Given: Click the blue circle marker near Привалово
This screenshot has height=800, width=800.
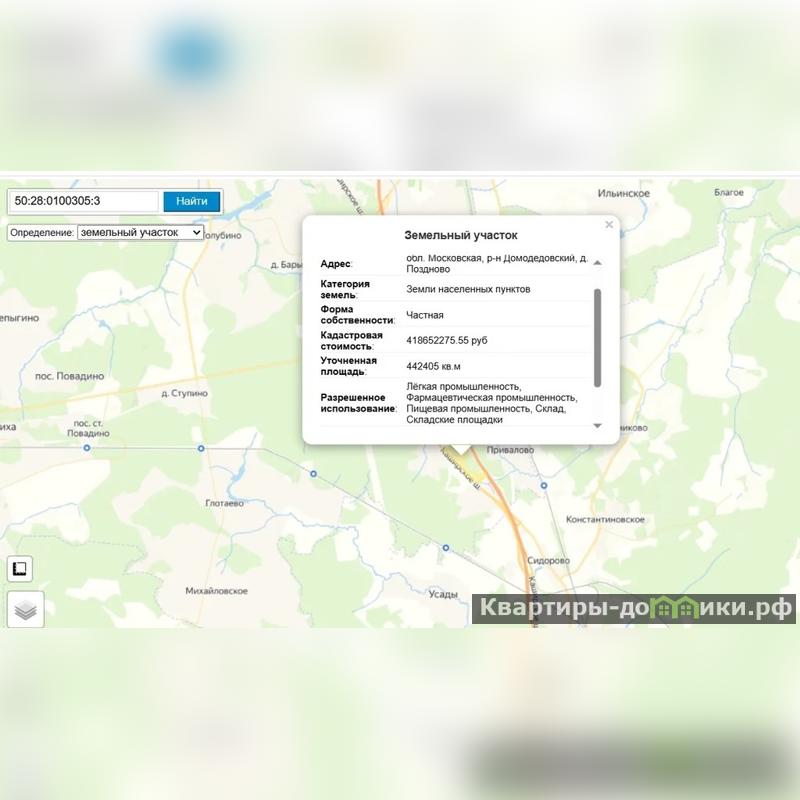Looking at the screenshot, I should pos(544,485).
